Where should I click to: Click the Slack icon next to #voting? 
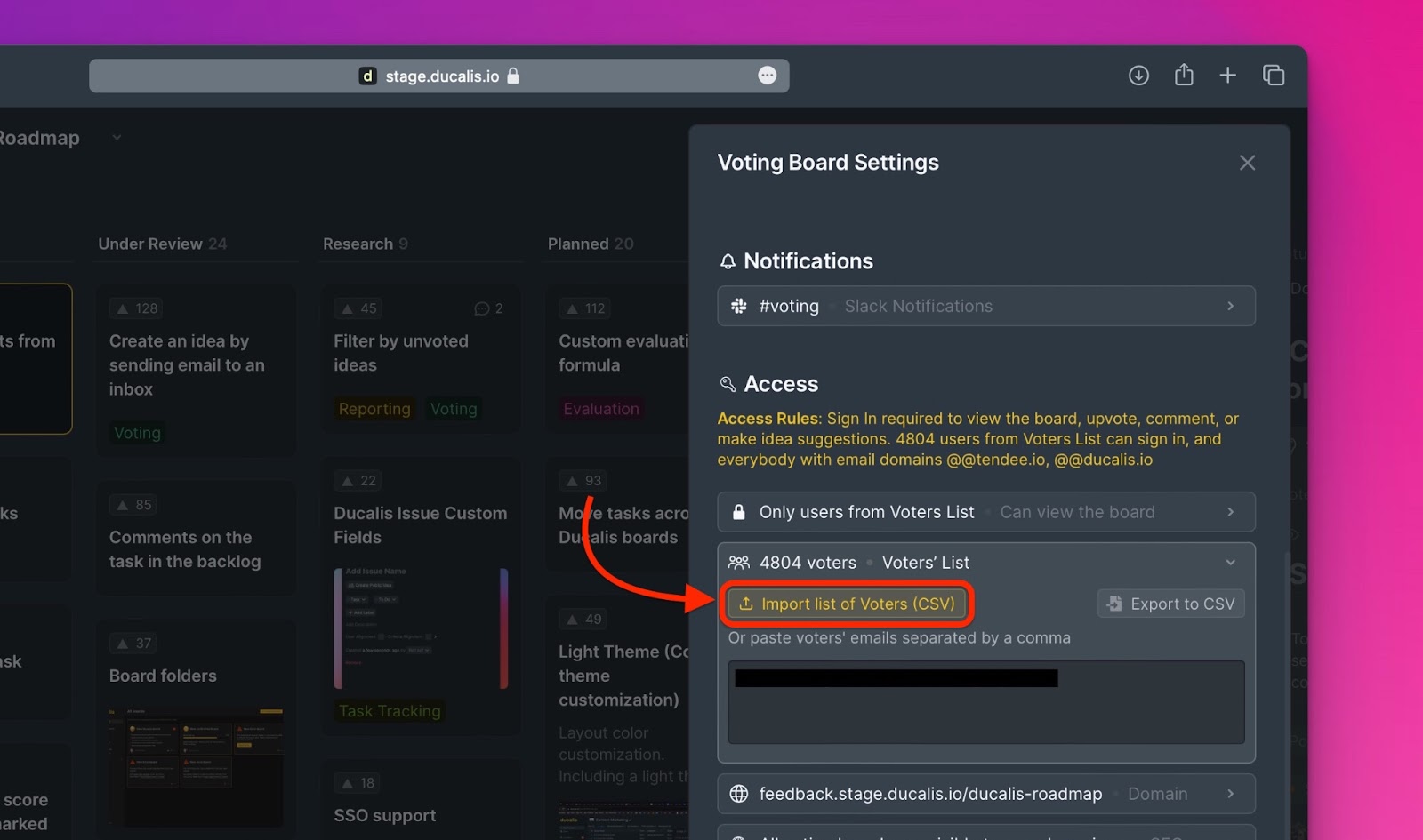[x=739, y=306]
